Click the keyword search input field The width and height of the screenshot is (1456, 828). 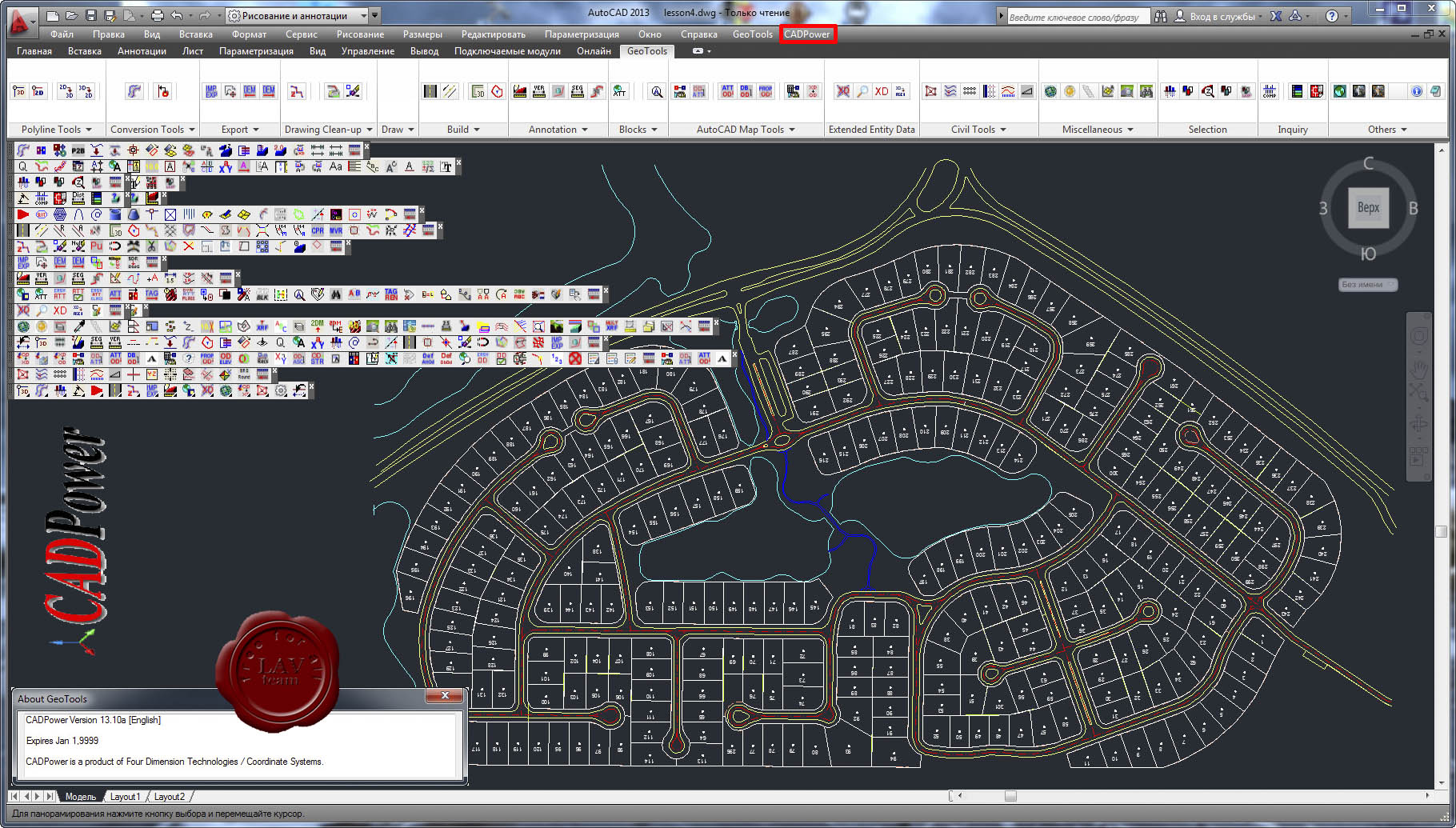point(1077,16)
